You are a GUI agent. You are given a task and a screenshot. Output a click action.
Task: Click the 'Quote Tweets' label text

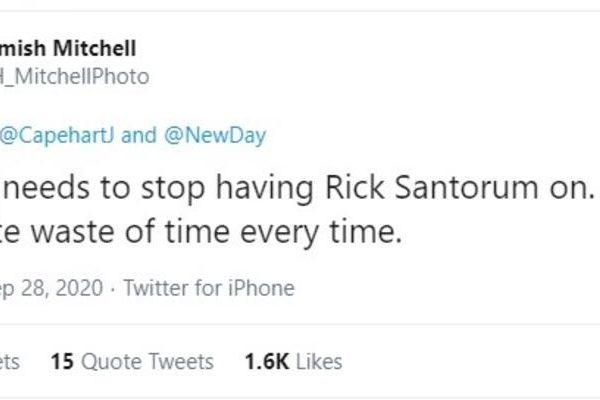(146, 361)
